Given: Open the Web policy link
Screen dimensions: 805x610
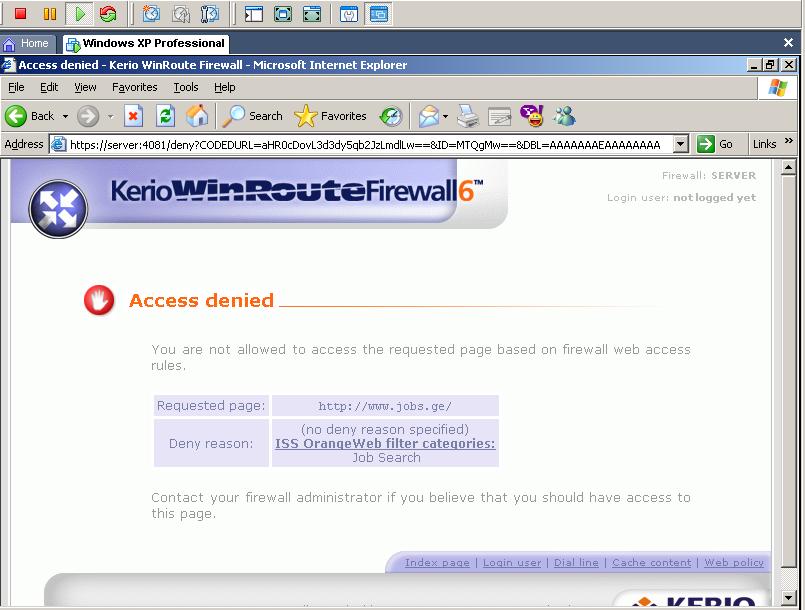Looking at the screenshot, I should click(734, 563).
